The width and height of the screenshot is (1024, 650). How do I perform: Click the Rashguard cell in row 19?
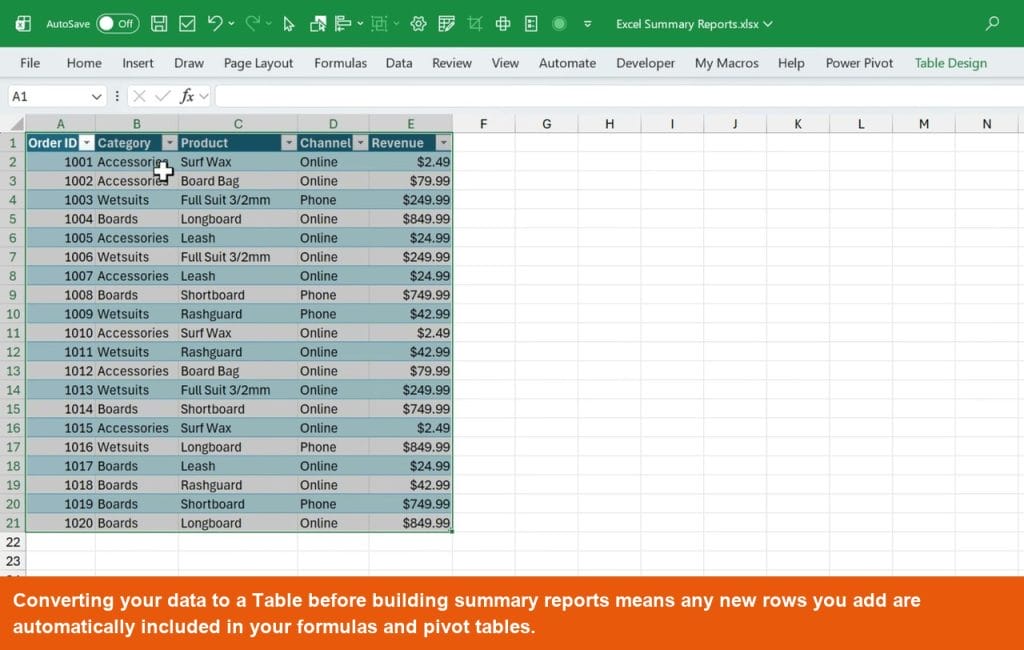[238, 485]
